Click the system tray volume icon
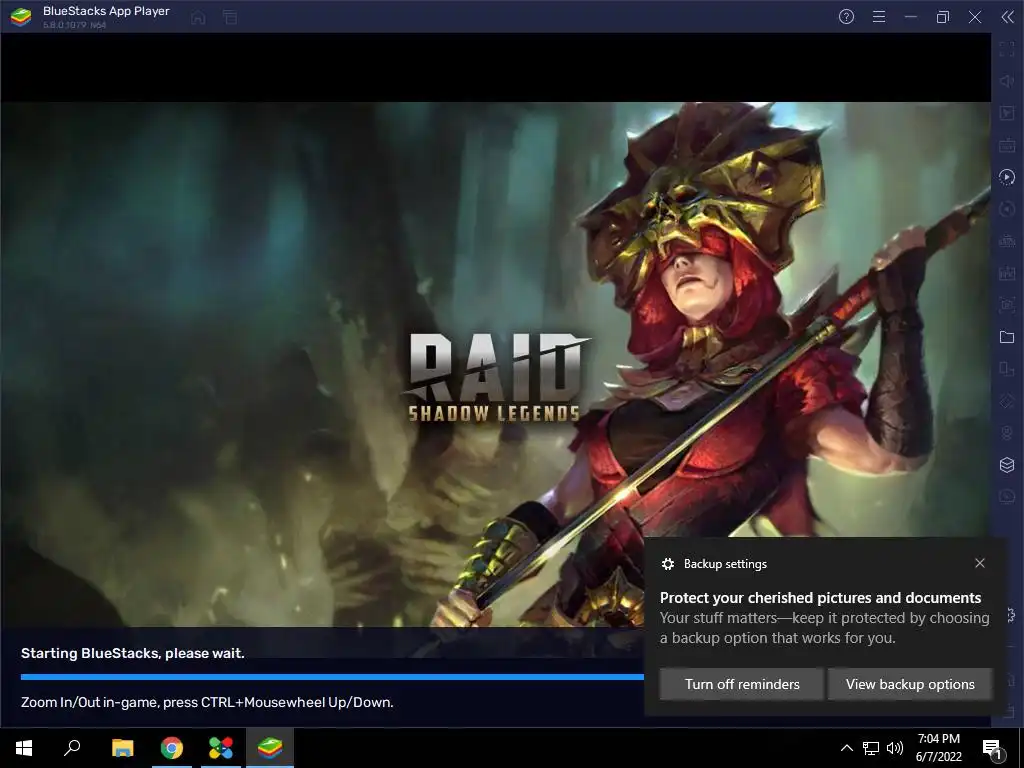The image size is (1024, 768). click(x=895, y=748)
